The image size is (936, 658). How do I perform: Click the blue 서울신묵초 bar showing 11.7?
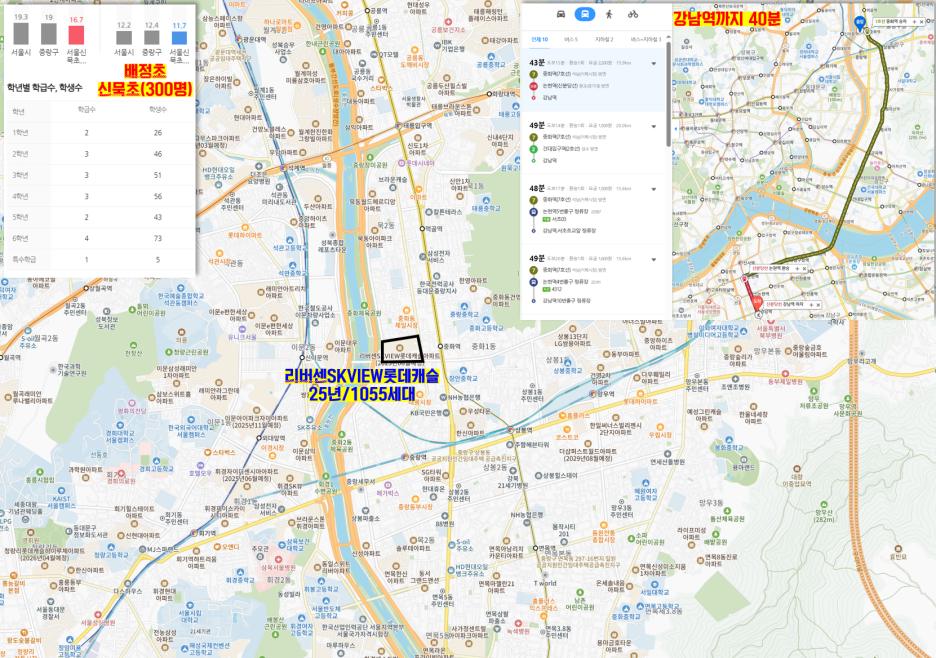pos(179,38)
